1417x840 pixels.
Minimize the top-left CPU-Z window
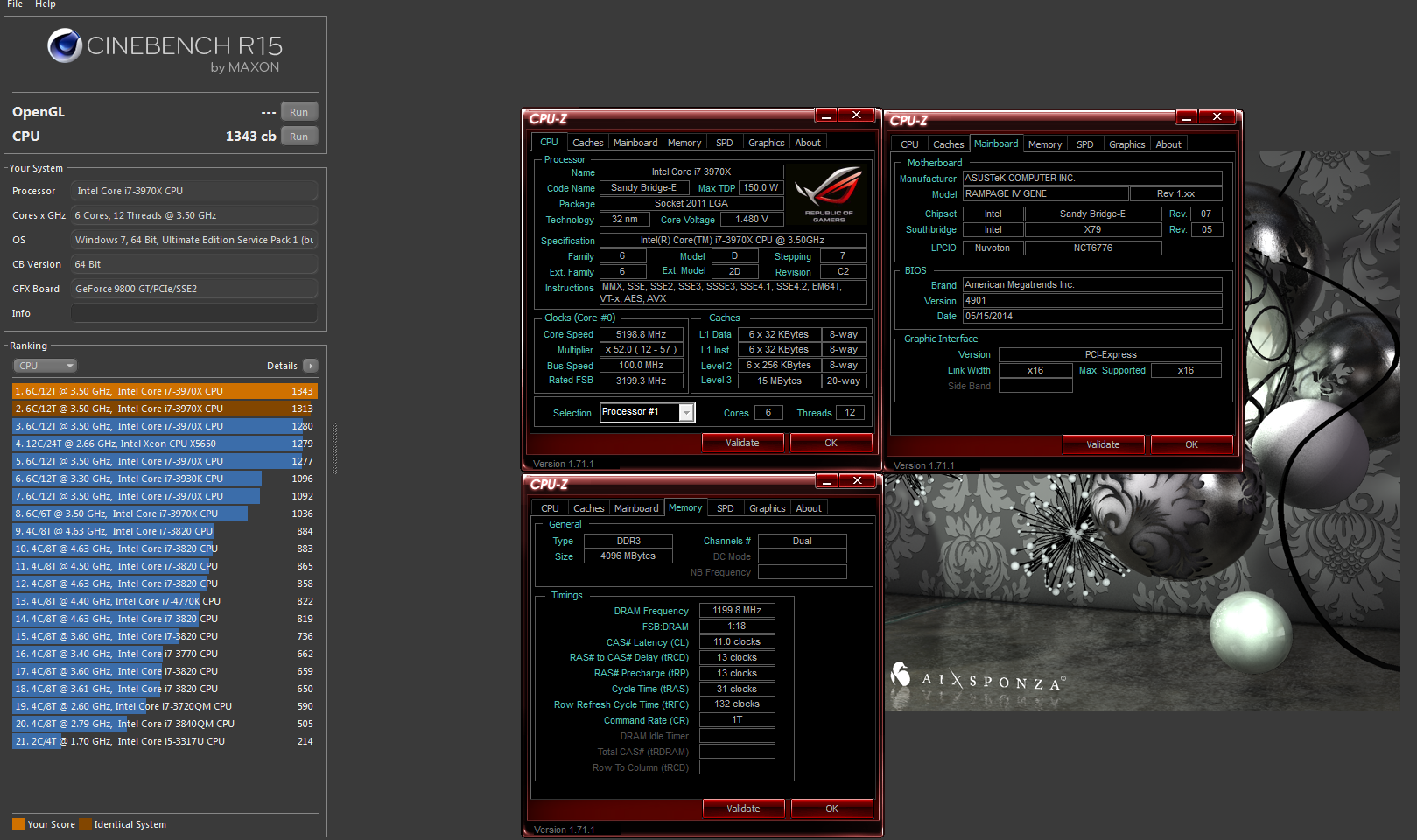pos(826,115)
